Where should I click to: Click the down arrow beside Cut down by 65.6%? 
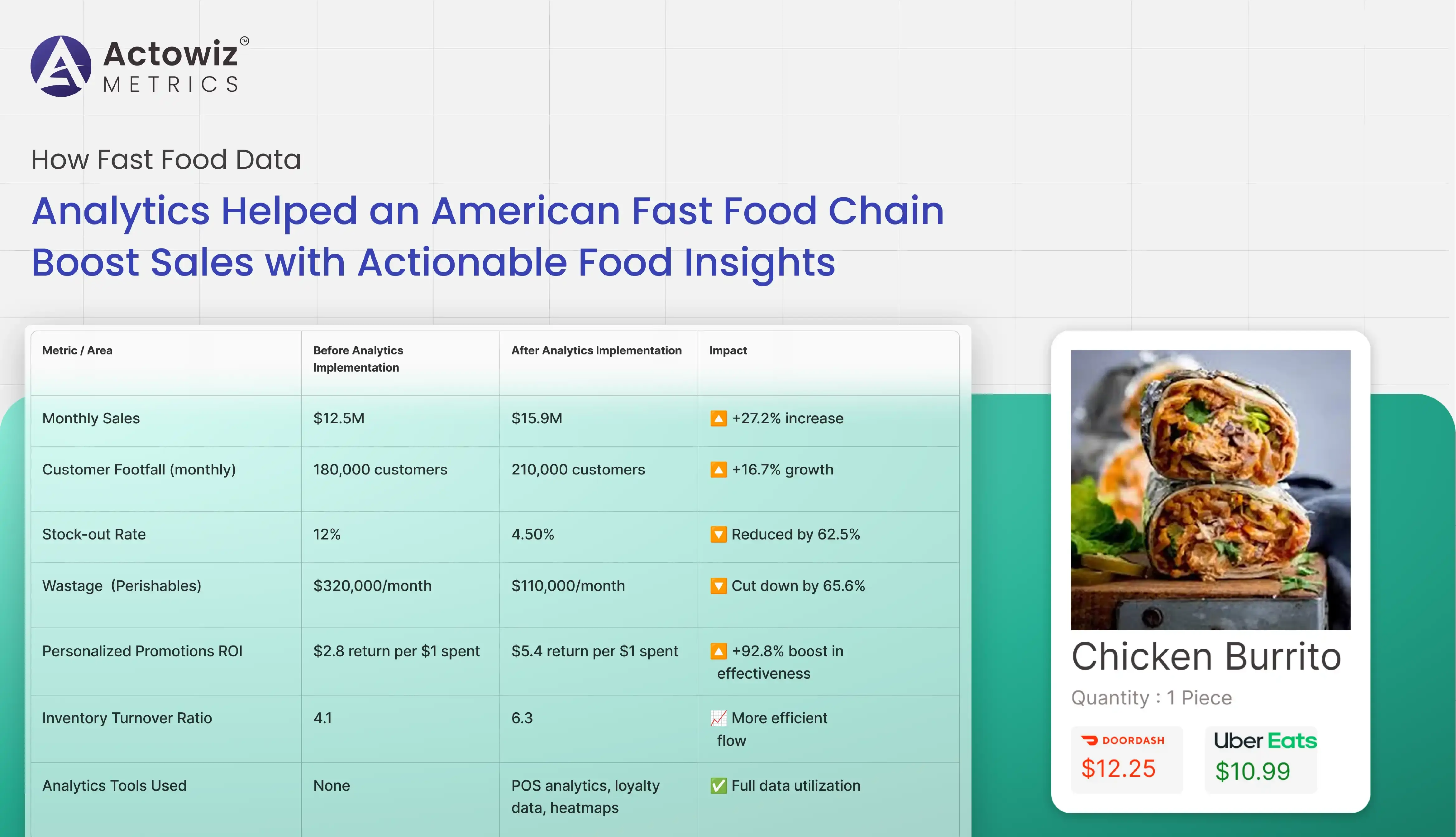tap(718, 586)
